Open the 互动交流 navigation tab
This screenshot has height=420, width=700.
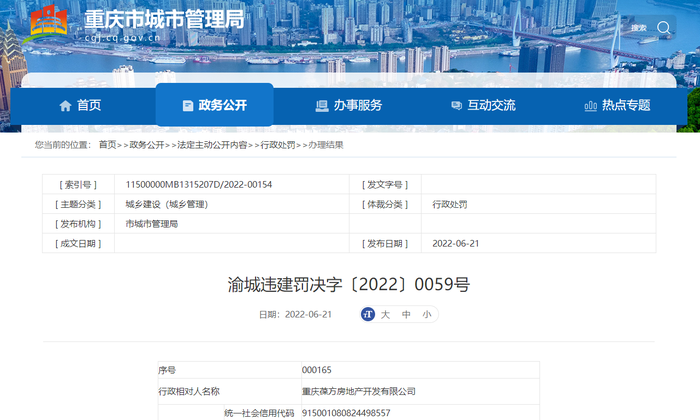click(483, 105)
